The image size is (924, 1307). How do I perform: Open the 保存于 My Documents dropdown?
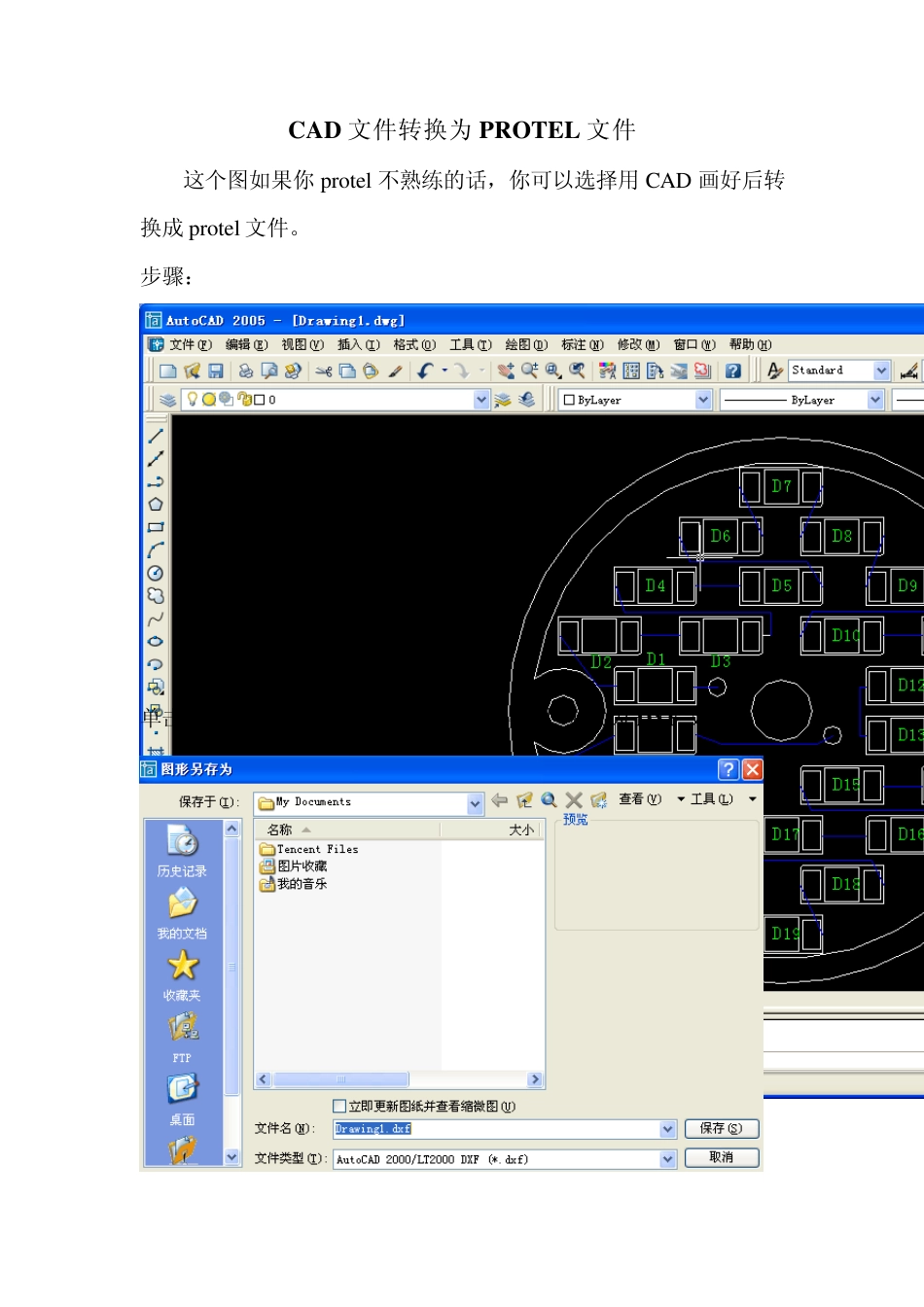(475, 803)
